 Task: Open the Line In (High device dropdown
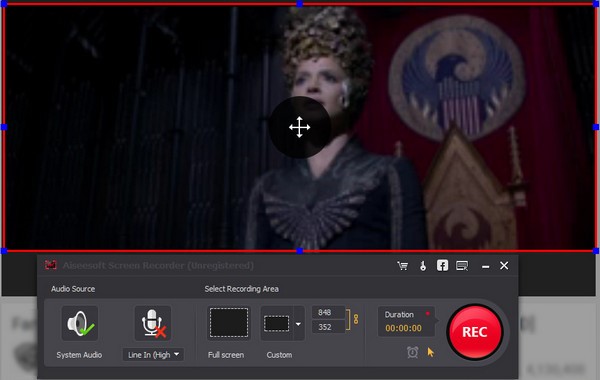coord(153,355)
